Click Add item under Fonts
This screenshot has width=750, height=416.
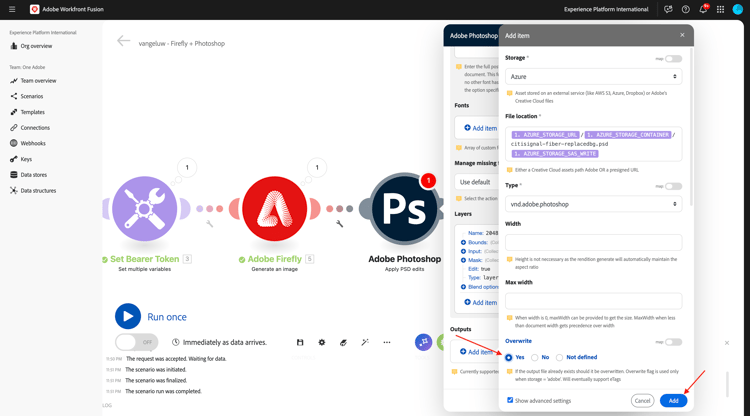click(x=481, y=128)
